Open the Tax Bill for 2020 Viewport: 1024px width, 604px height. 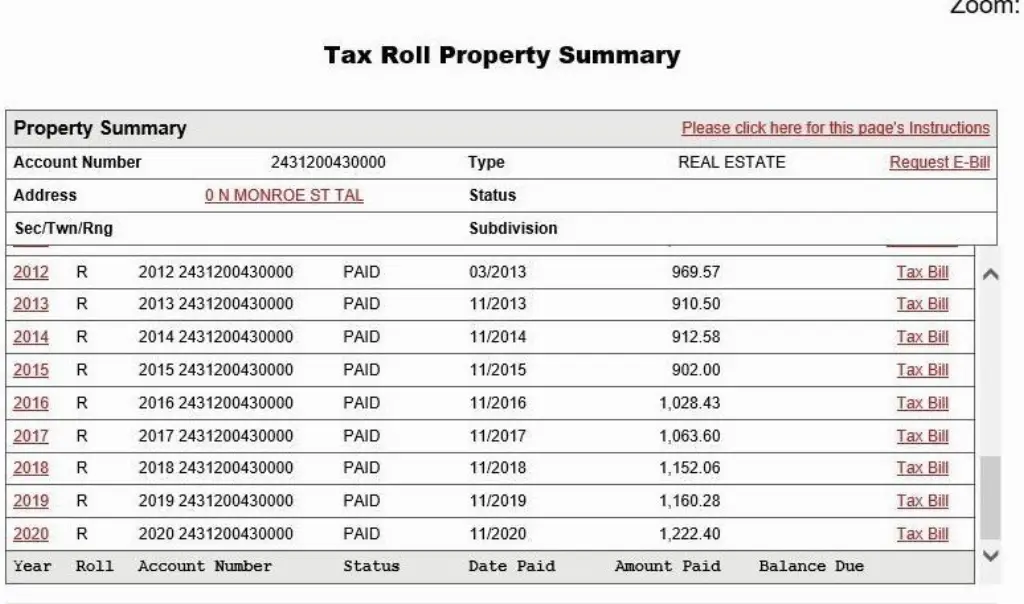pyautogui.click(x=922, y=534)
